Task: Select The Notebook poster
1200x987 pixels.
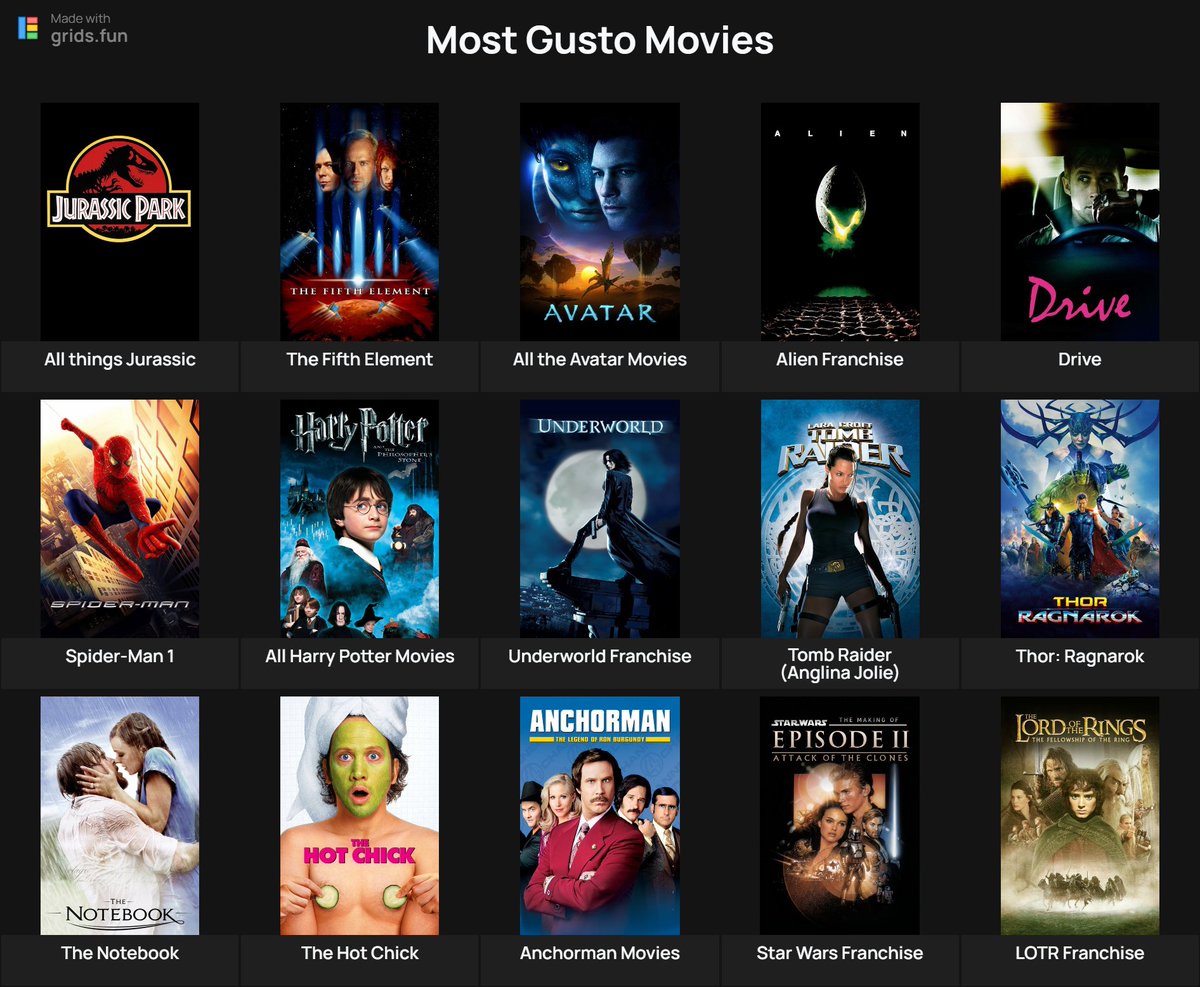Action: (120, 815)
